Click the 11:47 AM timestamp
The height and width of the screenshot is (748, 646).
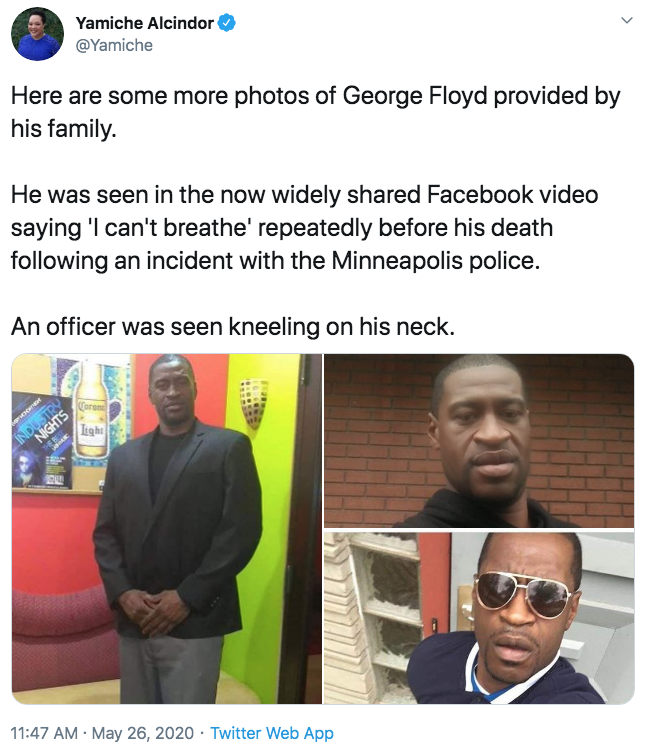tap(44, 733)
